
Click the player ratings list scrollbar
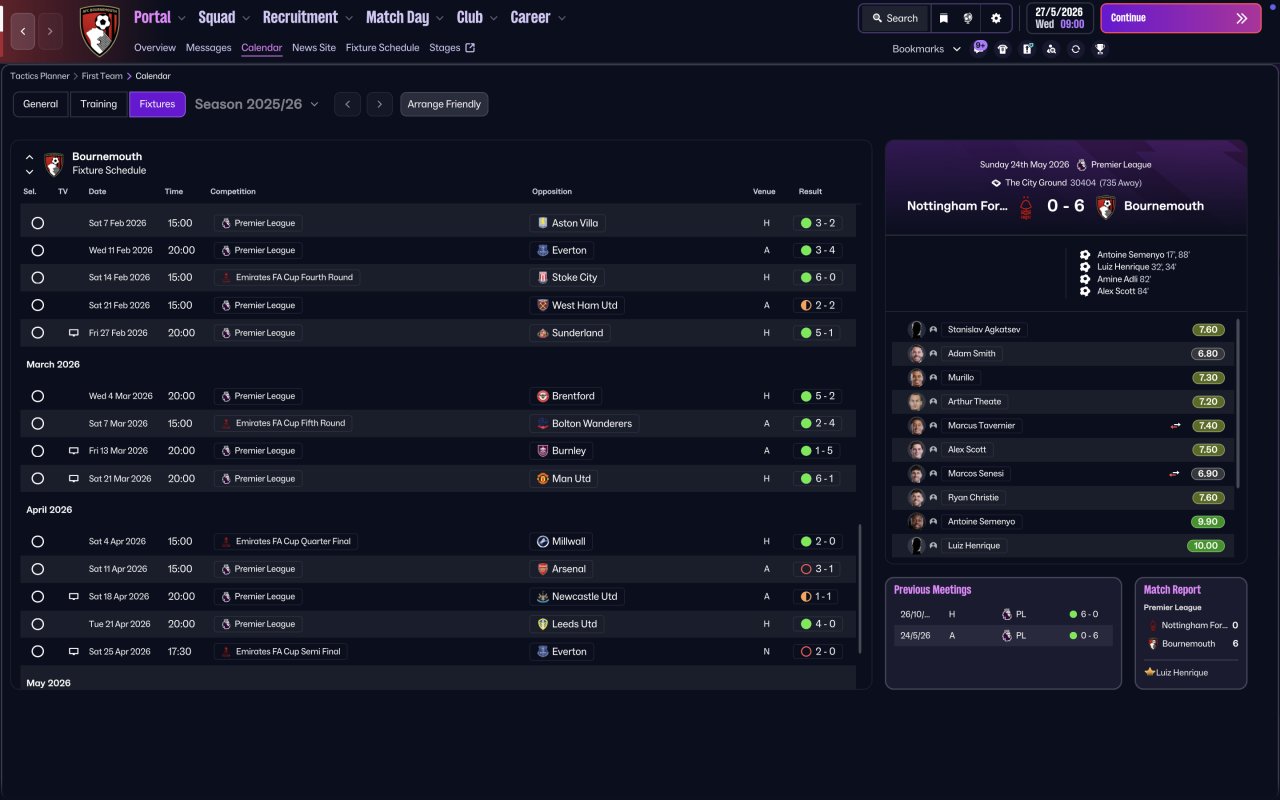(x=1238, y=403)
